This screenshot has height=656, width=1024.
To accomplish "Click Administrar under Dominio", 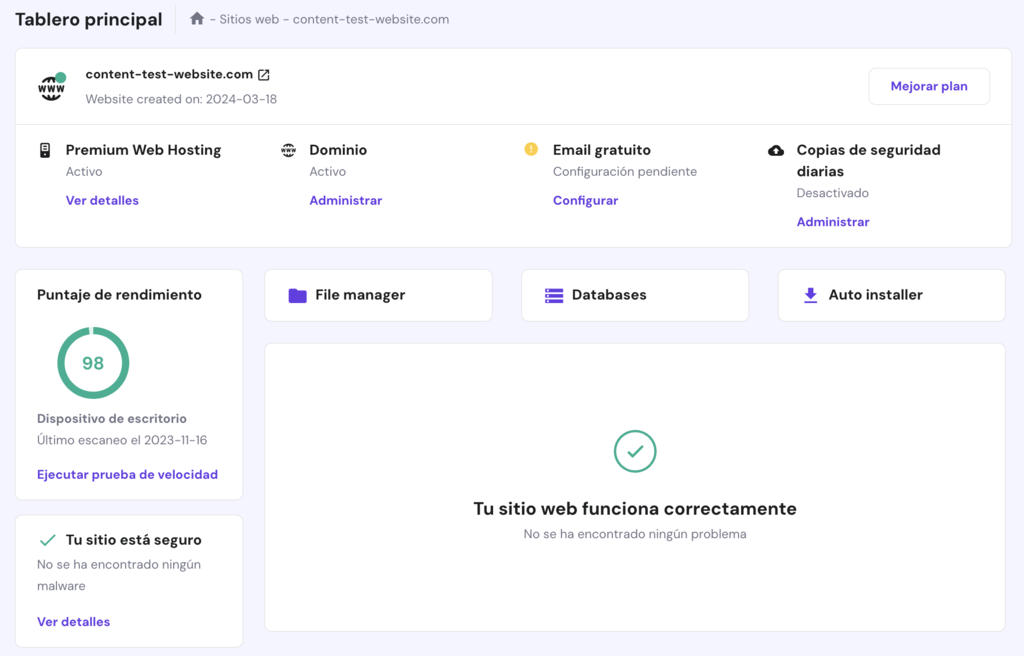I will point(346,199).
